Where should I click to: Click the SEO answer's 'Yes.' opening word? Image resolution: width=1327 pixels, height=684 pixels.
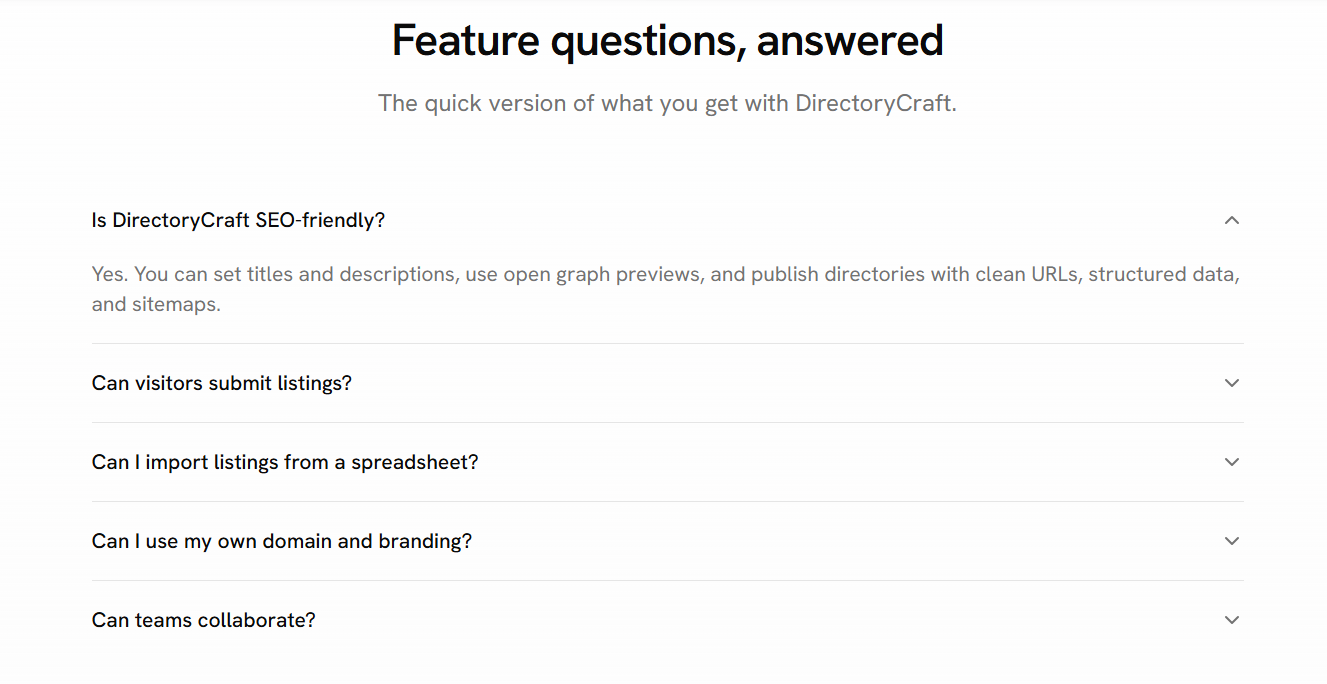click(x=110, y=274)
